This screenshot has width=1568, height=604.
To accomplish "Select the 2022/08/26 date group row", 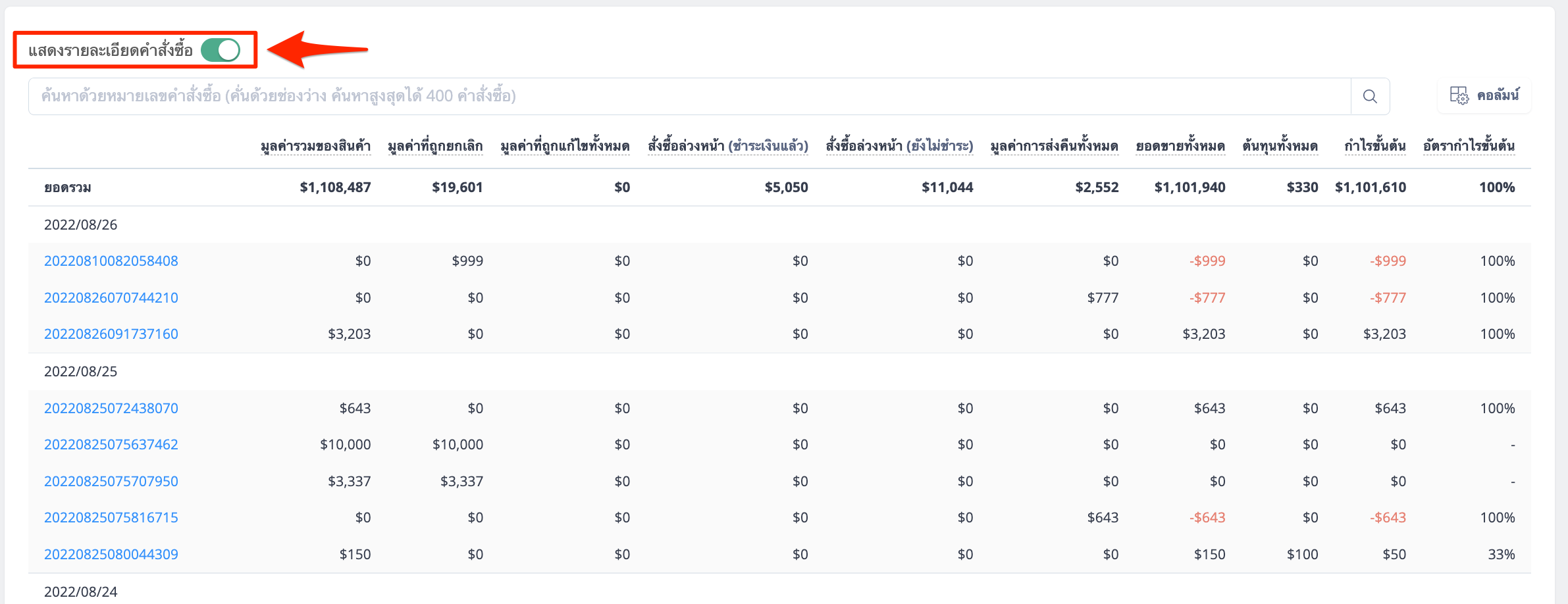I will tap(779, 225).
